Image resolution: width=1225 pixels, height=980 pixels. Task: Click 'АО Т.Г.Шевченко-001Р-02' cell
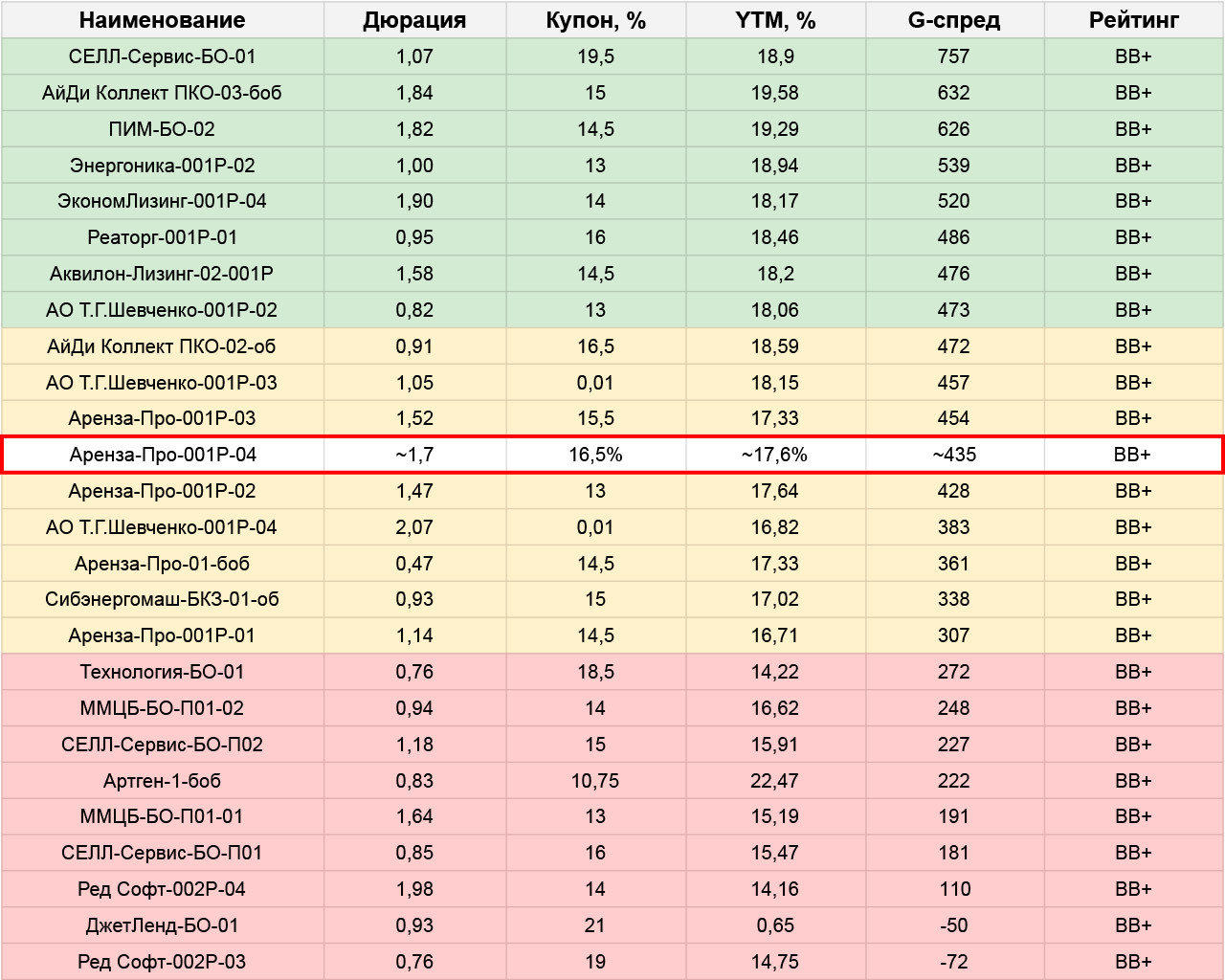tap(163, 310)
